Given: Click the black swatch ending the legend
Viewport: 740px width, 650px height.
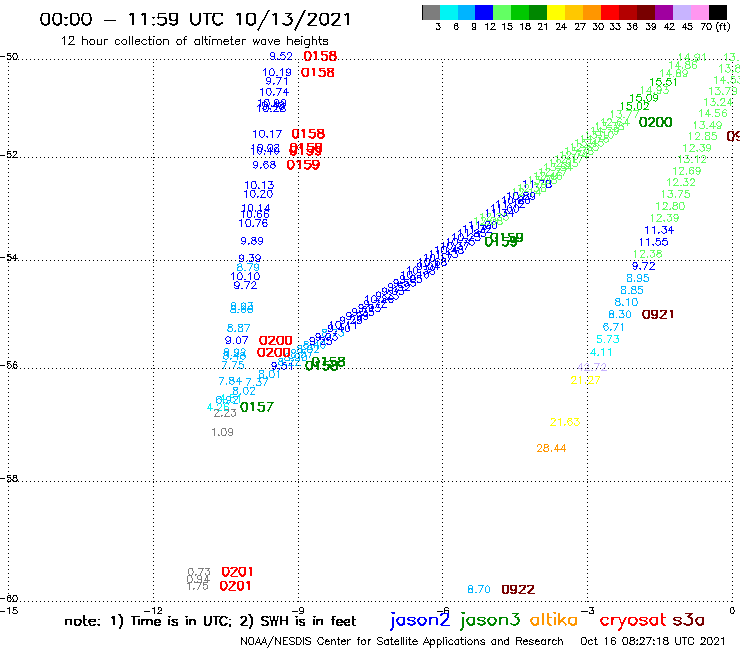Looking at the screenshot, I should pyautogui.click(x=718, y=12).
